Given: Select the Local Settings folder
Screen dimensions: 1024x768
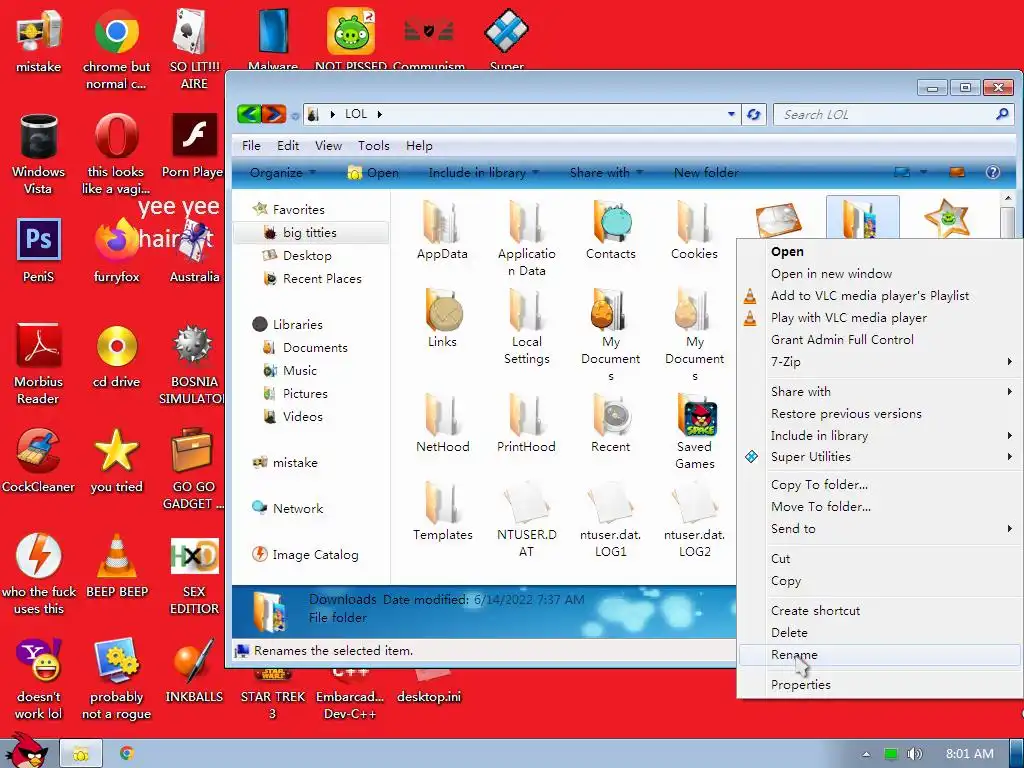Looking at the screenshot, I should 526,327.
